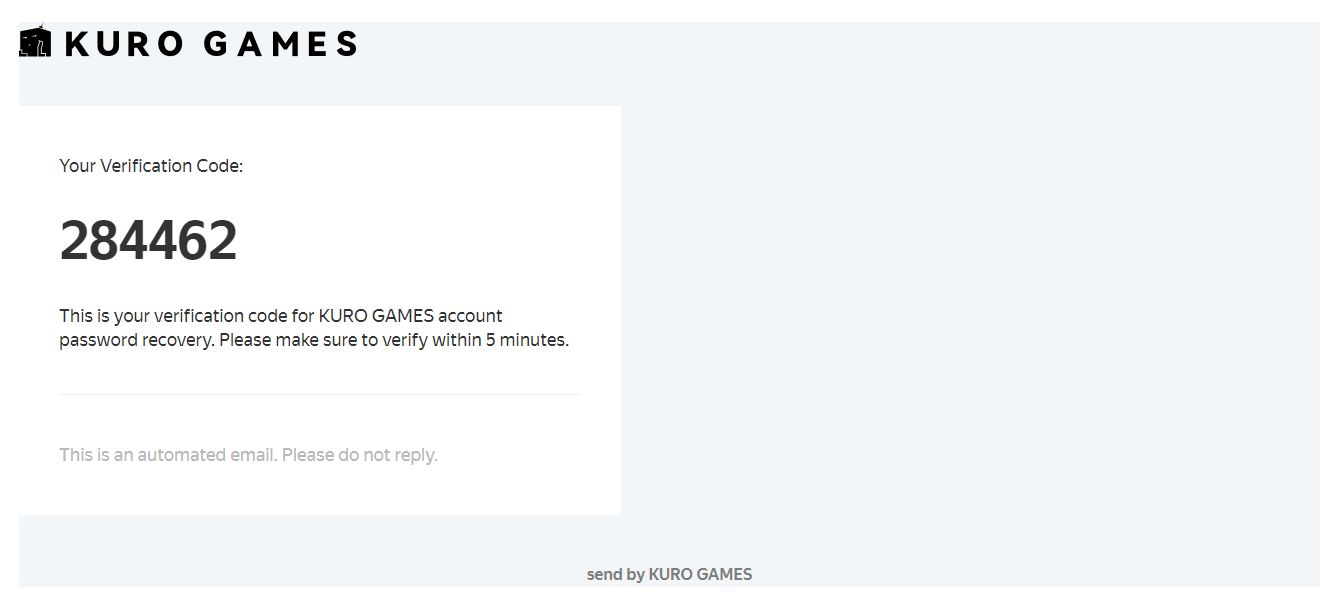Click the Kuro Games logo icon
Screen dimensions: 1331x603
coord(35,43)
